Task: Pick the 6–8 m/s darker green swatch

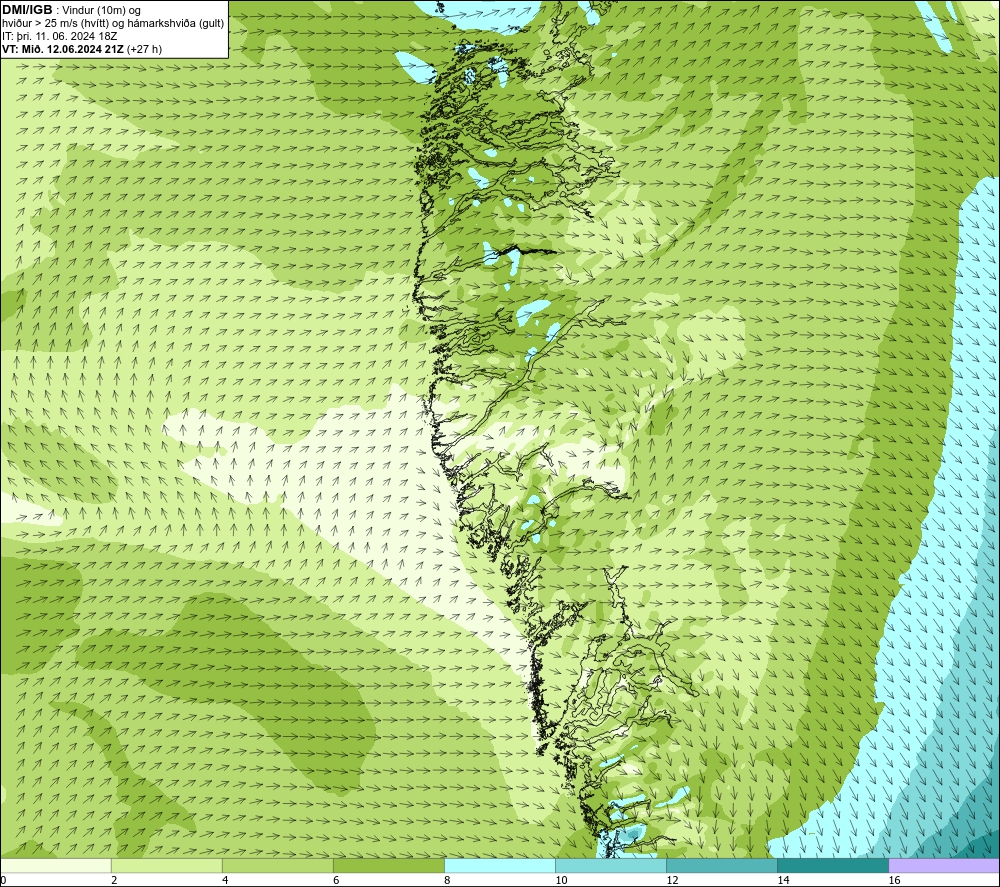Action: [x=389, y=865]
